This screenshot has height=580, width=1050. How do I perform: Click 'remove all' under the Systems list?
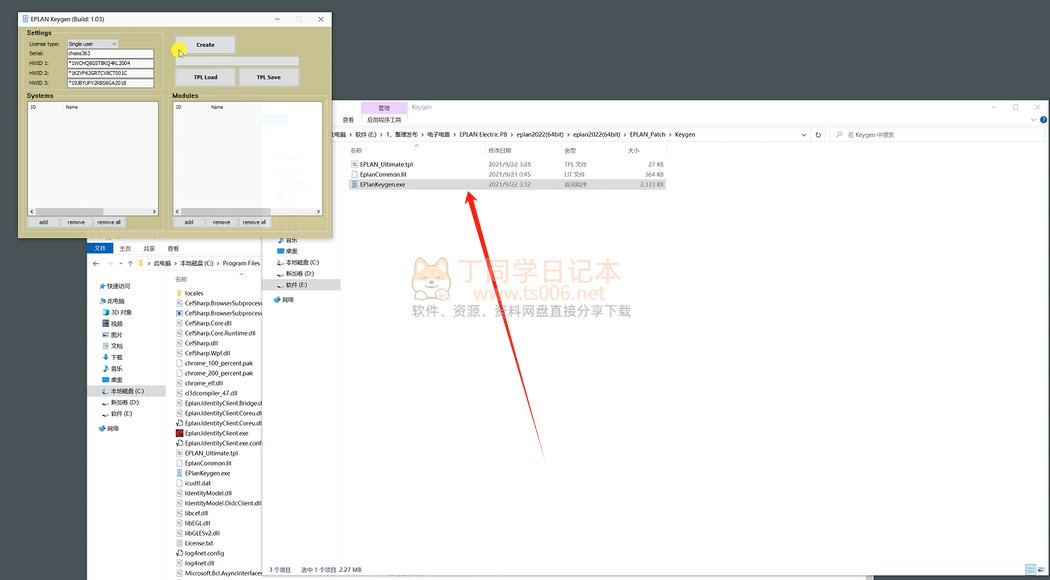108,222
